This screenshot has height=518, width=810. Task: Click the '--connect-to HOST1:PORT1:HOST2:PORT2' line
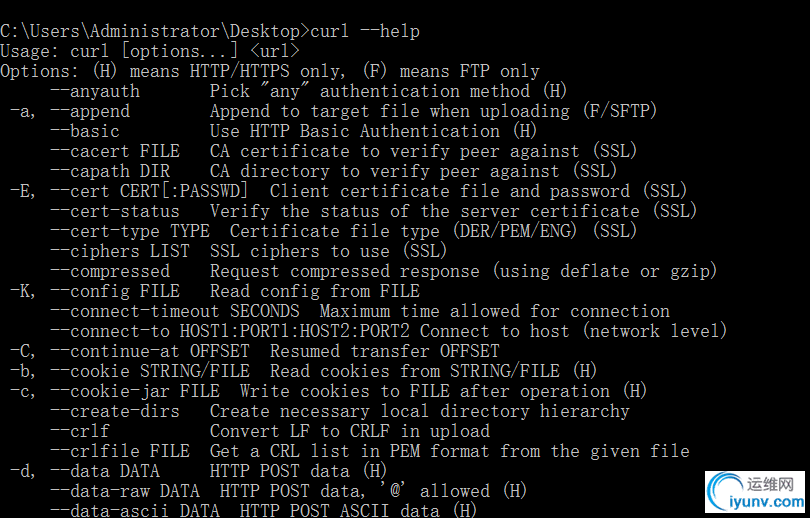pos(388,331)
